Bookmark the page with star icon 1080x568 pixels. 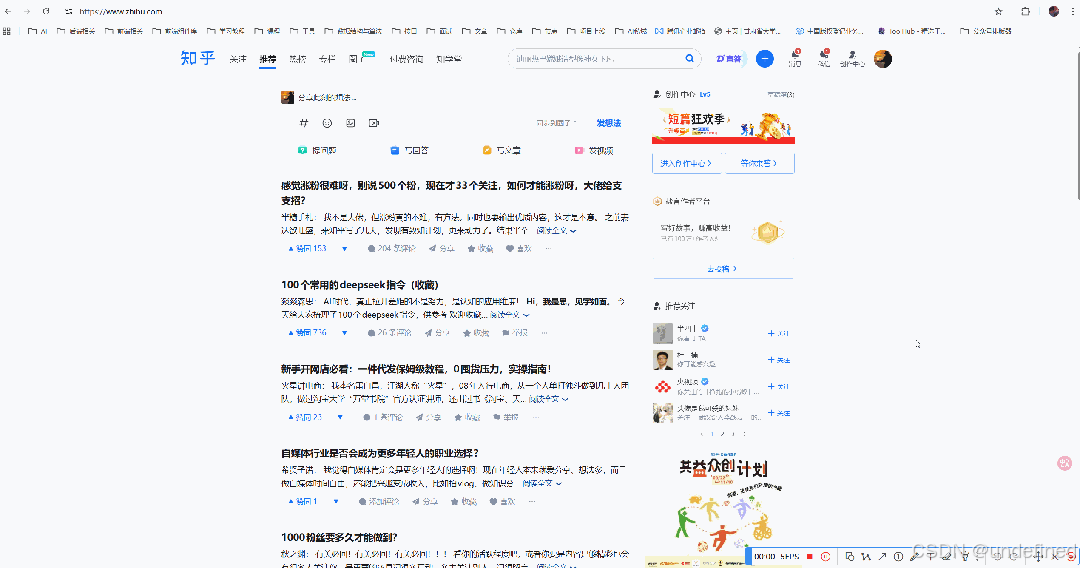click(998, 12)
